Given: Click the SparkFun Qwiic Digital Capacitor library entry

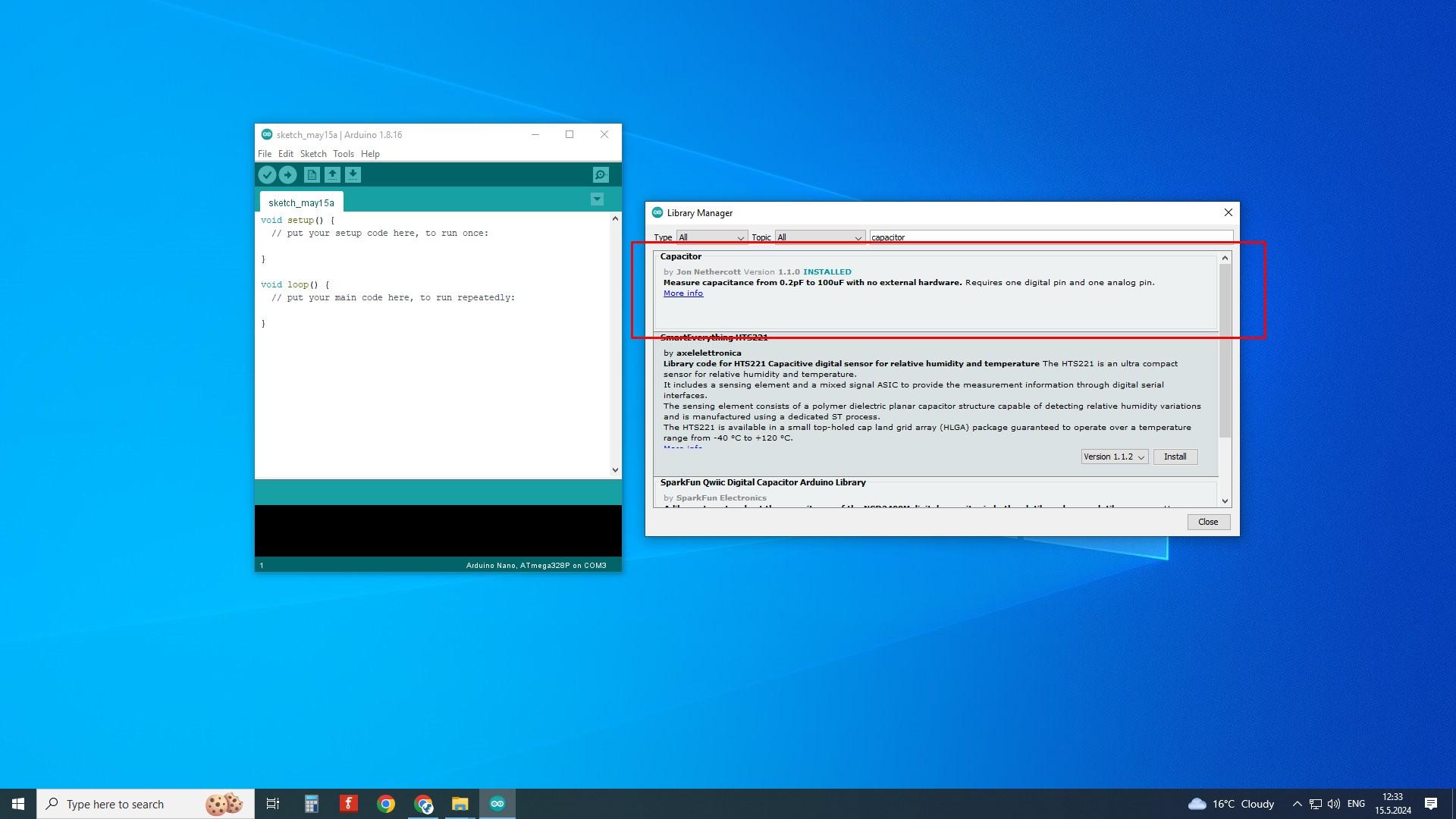Looking at the screenshot, I should [x=764, y=490].
